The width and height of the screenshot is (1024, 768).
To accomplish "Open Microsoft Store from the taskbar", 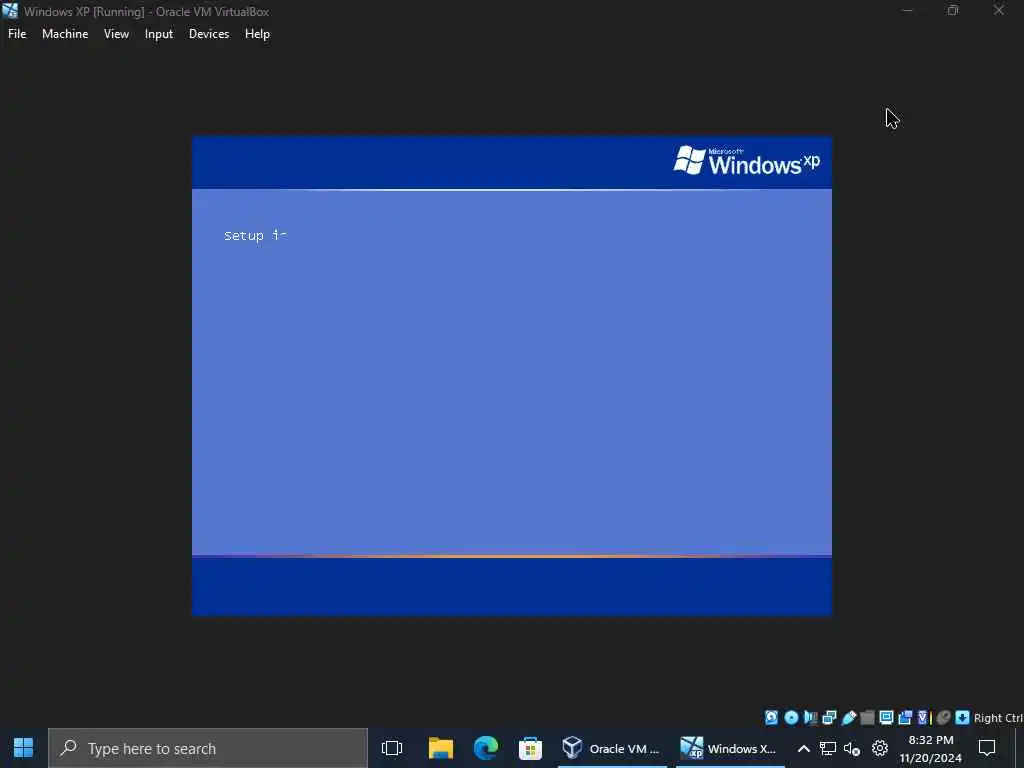I will click(530, 748).
